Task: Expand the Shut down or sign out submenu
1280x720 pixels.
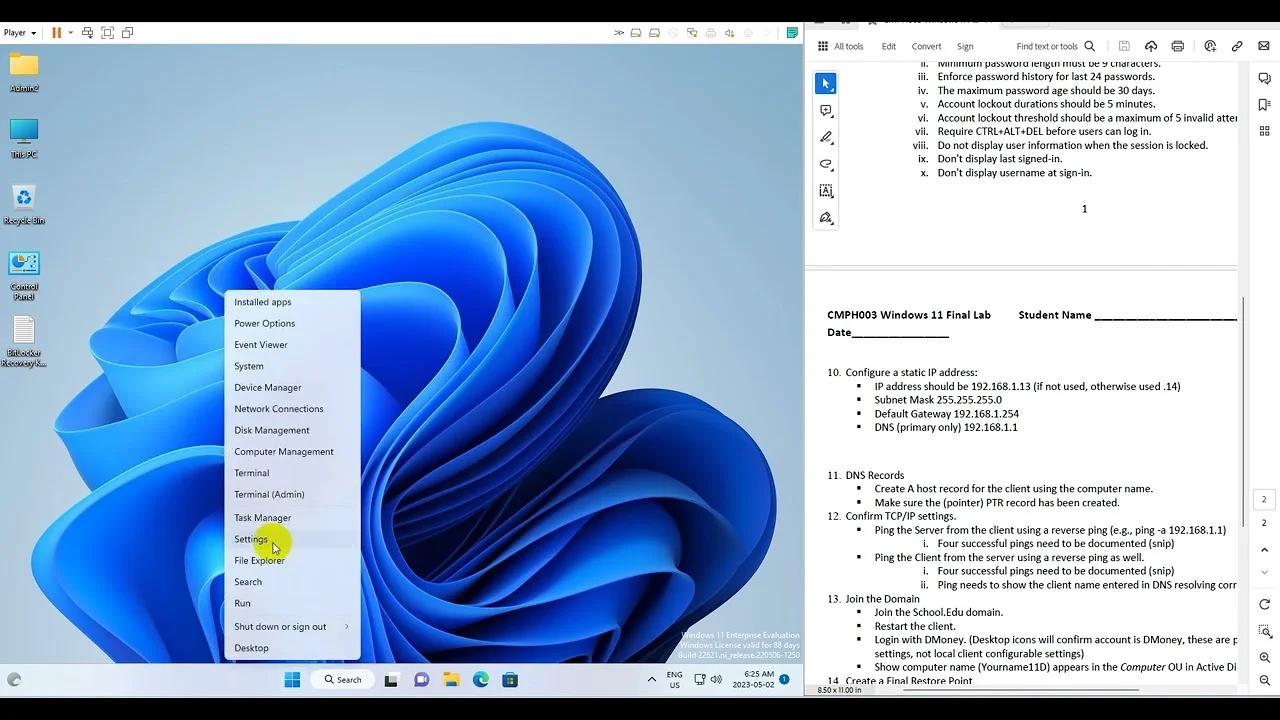Action: (280, 626)
